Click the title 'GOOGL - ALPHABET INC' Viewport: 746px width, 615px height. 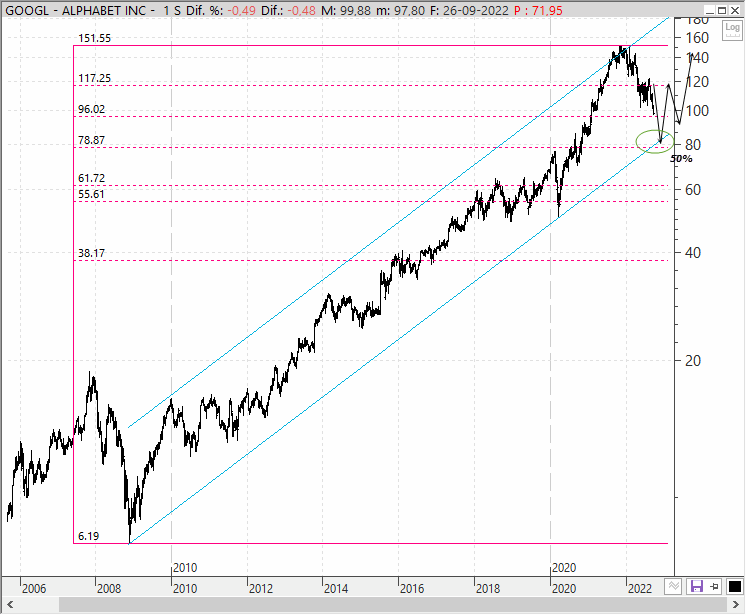click(76, 10)
